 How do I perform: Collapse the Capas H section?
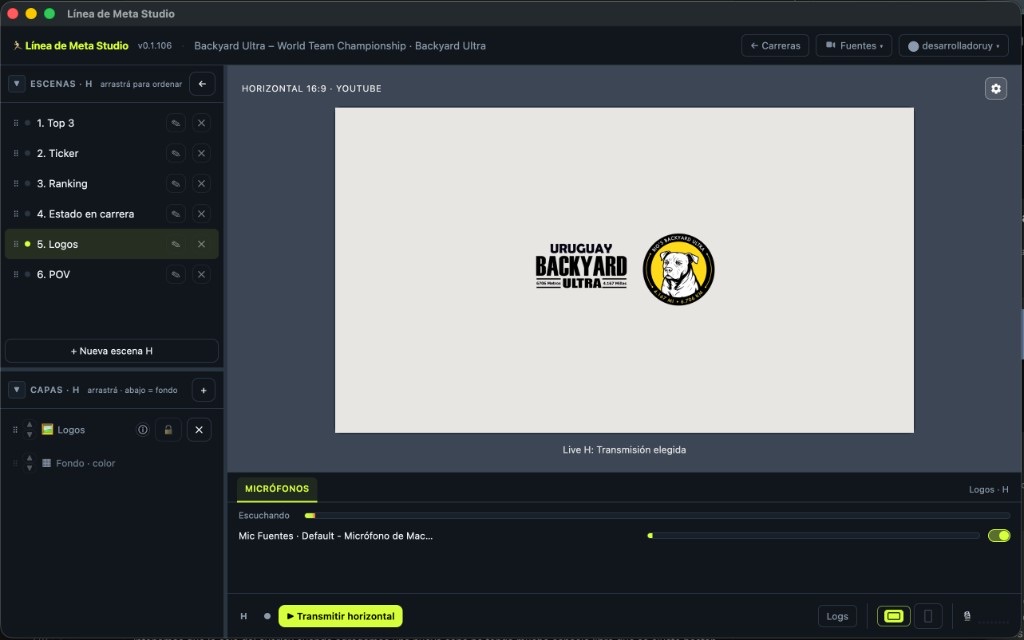(x=16, y=390)
